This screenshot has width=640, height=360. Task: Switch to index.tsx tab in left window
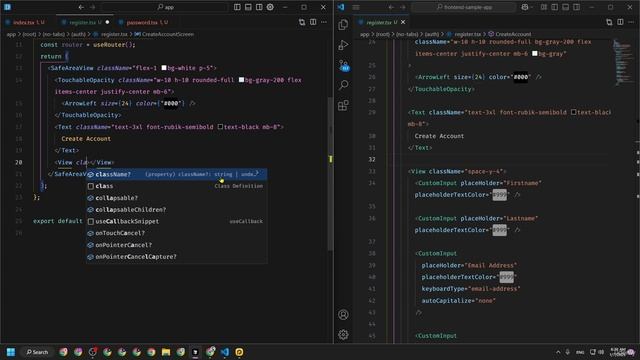pyautogui.click(x=25, y=22)
